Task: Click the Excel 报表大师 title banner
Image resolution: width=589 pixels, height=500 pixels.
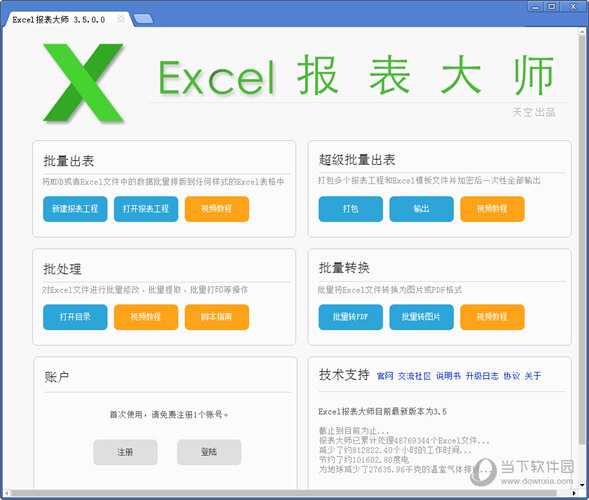Action: pos(356,77)
